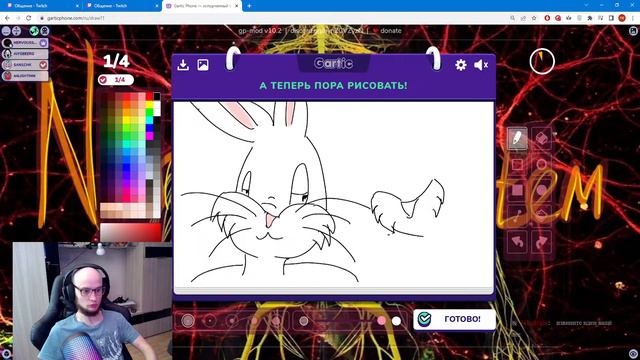
Task: Toggle the muted sound speaker icon
Action: click(x=481, y=65)
